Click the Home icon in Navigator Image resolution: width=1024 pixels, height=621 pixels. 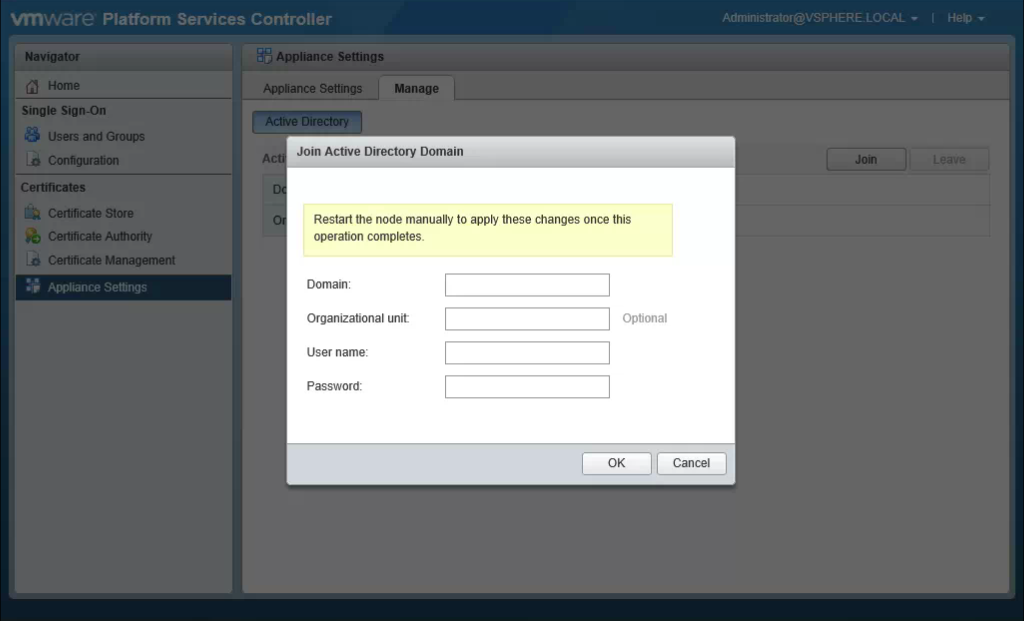tap(32, 86)
